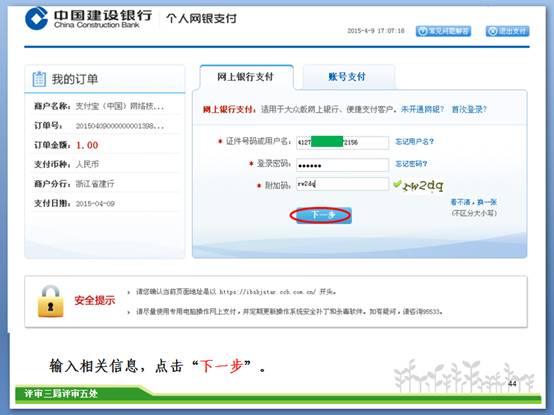Screen dimensions: 554x415
Task: Click the https://ibsbjstar.ccb.com.cn/ address text
Action: [x=267, y=292]
